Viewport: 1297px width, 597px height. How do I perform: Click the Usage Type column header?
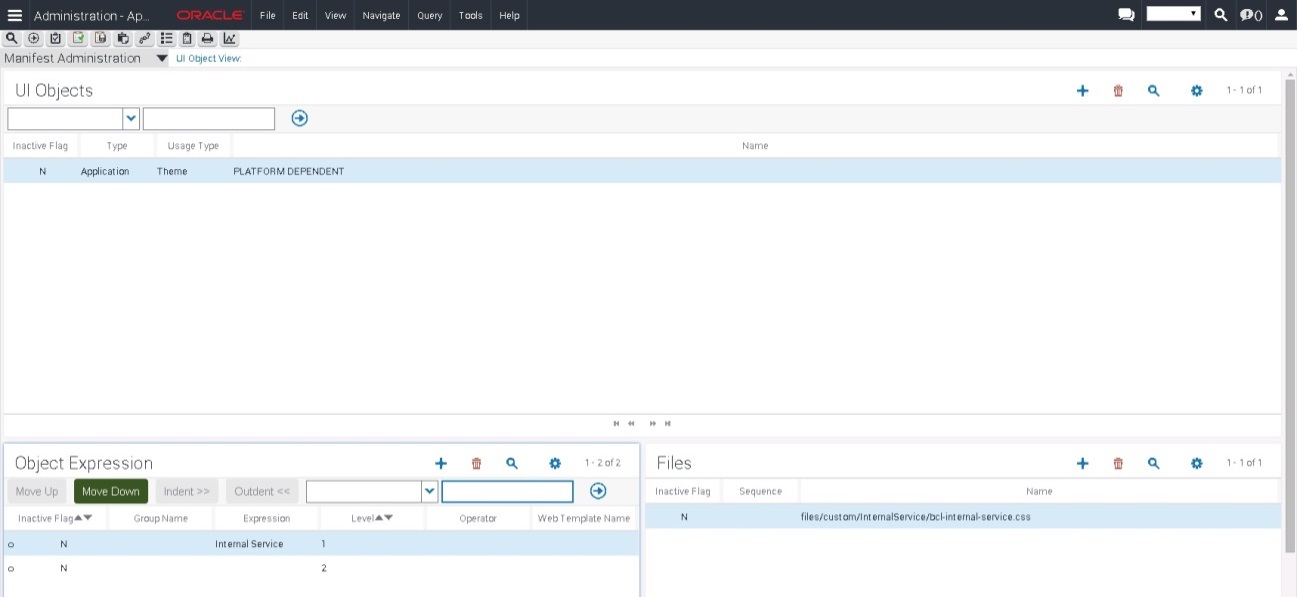(193, 146)
